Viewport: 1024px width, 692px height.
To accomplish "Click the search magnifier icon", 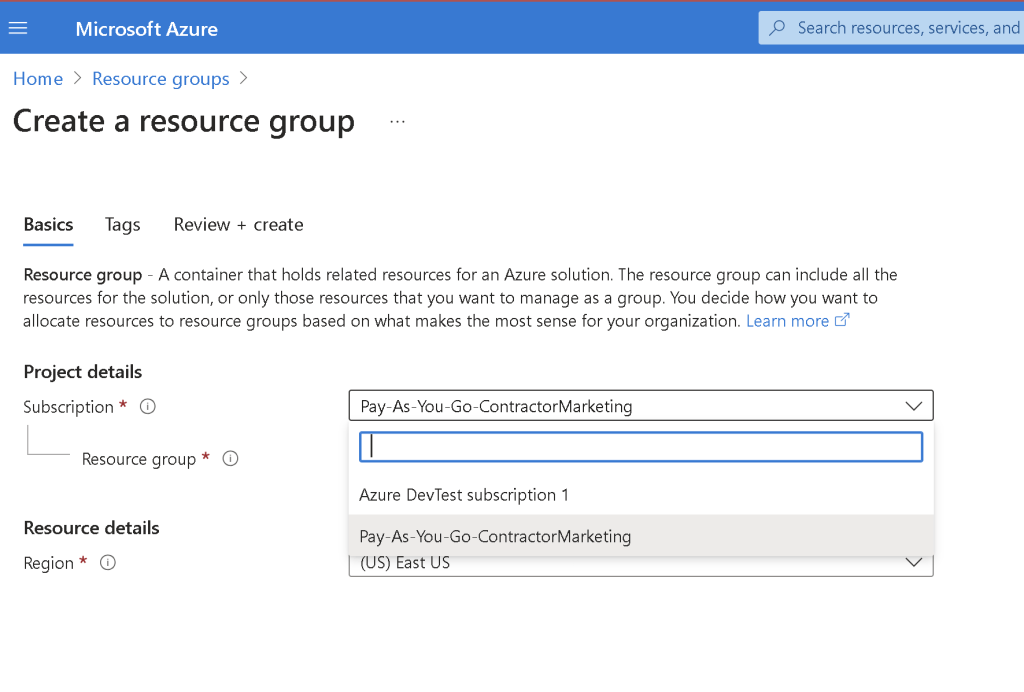I will tap(777, 27).
